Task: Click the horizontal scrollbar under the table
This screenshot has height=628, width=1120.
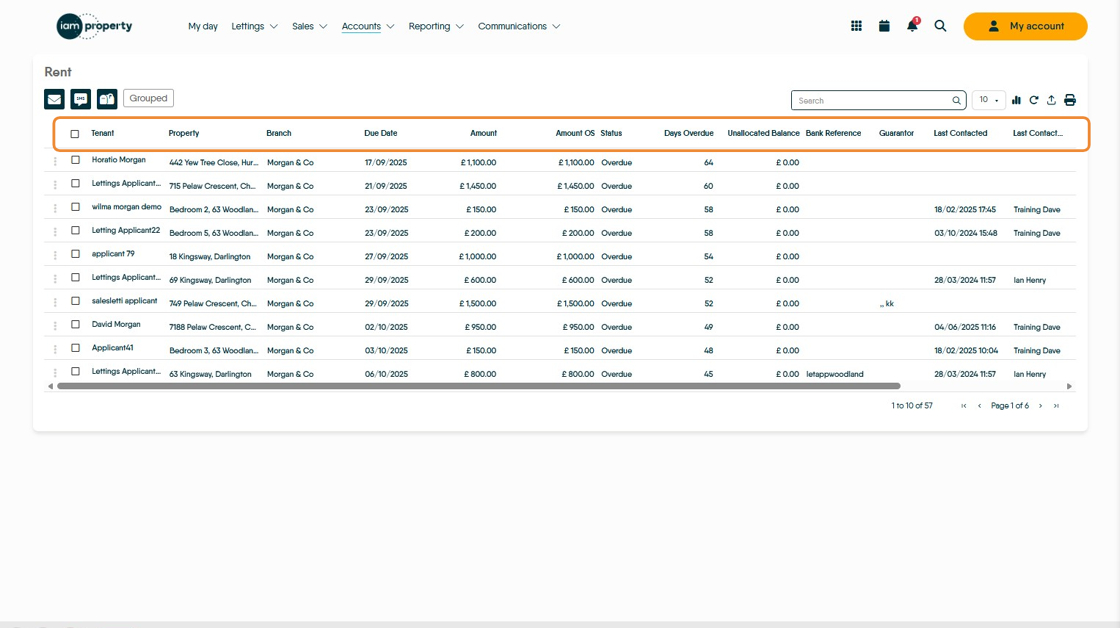Action: click(x=478, y=386)
